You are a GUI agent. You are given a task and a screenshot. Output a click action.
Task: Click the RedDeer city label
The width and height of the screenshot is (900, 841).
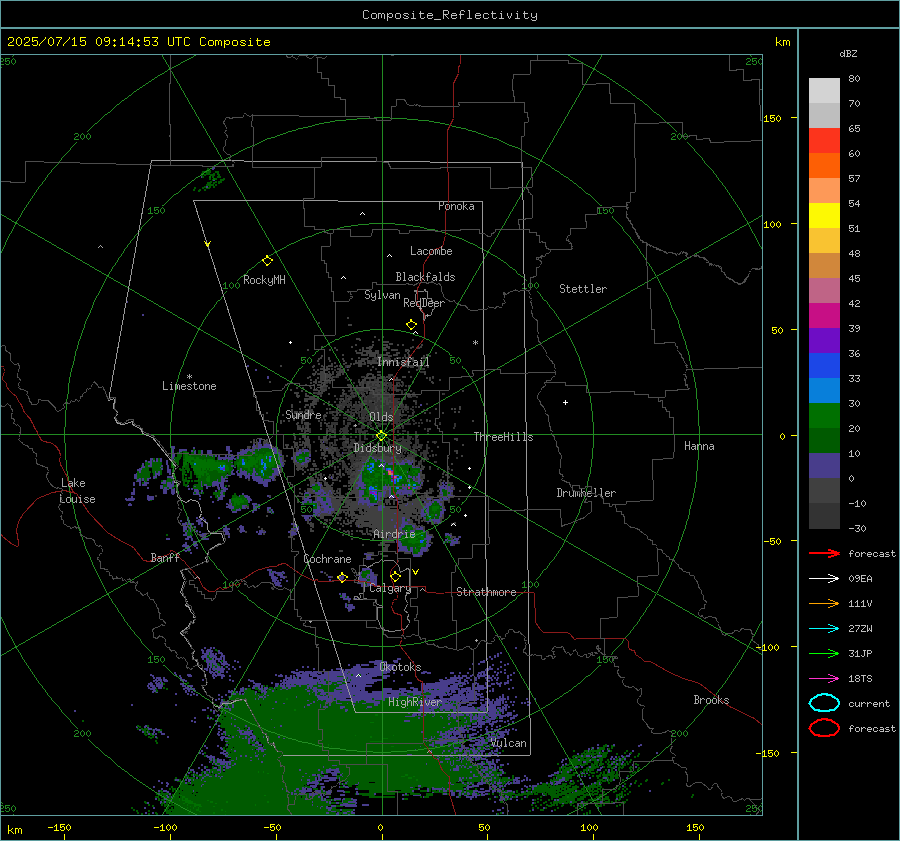424,303
